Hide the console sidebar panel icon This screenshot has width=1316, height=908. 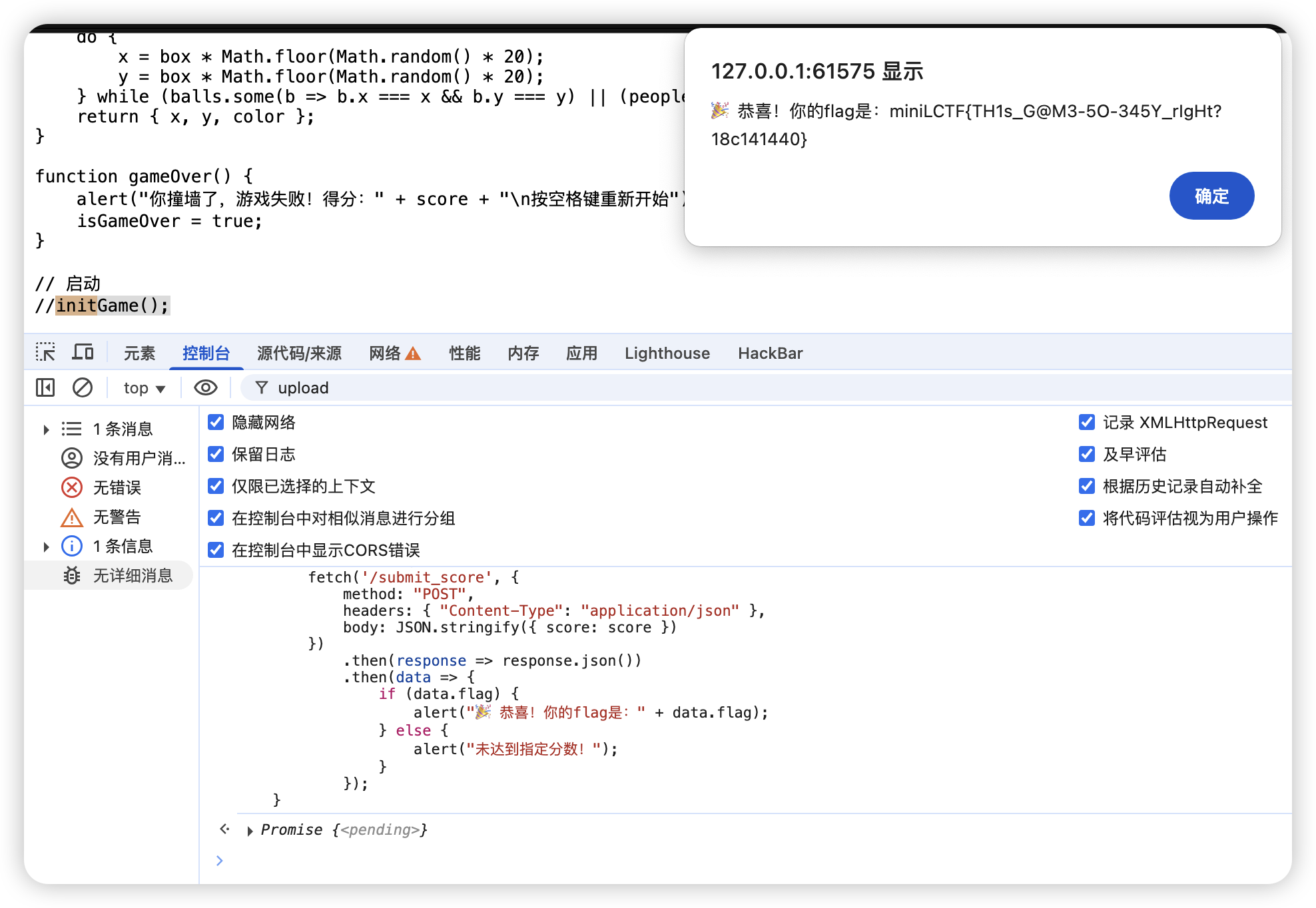pos(45,387)
